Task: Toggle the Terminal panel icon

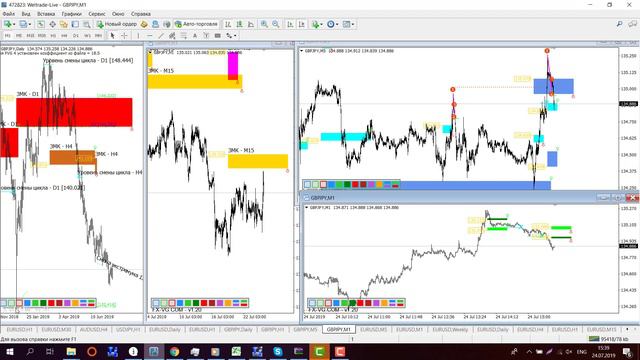Action: [x=75, y=24]
